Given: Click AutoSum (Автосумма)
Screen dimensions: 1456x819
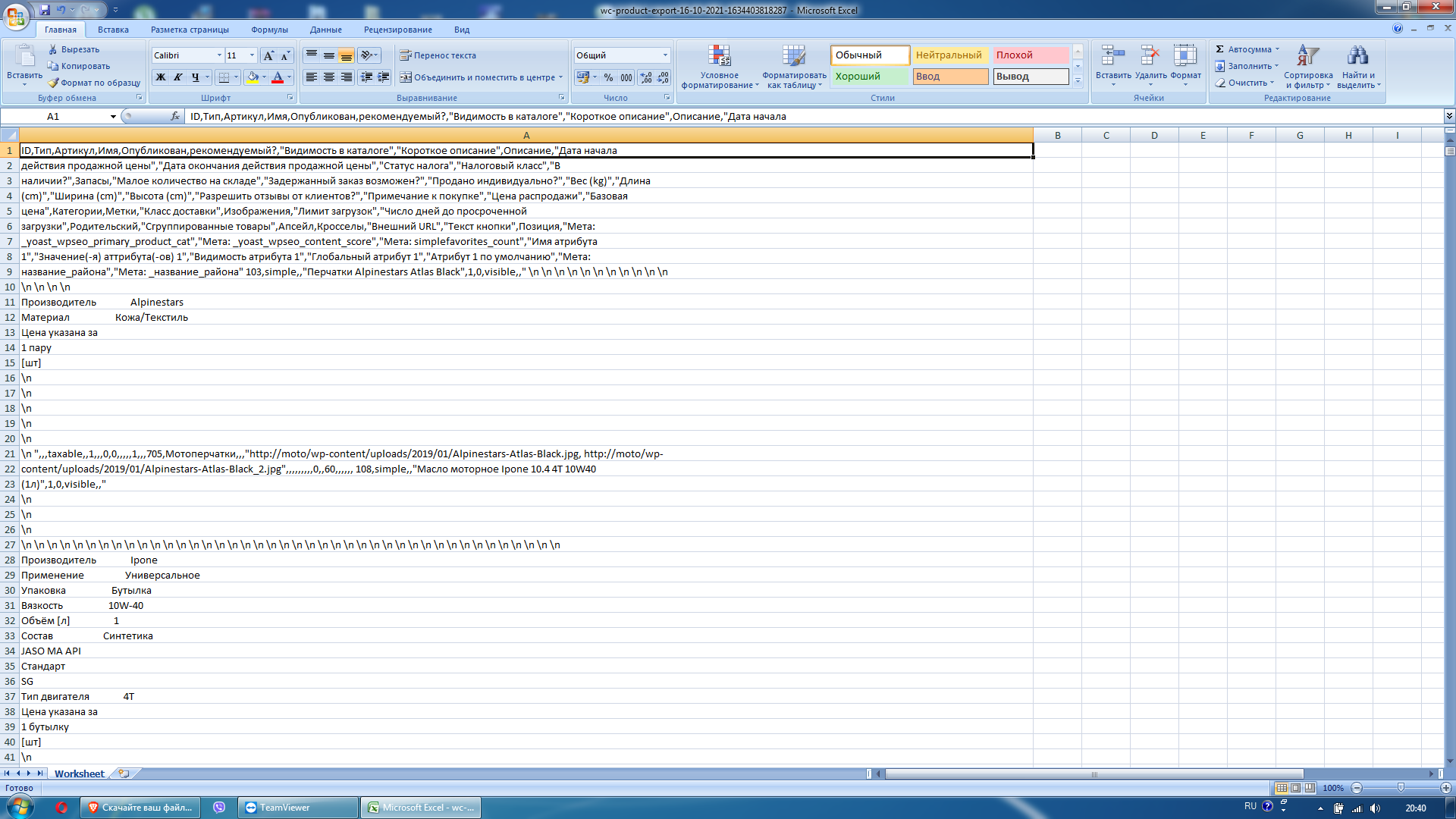Looking at the screenshot, I should click(1243, 49).
